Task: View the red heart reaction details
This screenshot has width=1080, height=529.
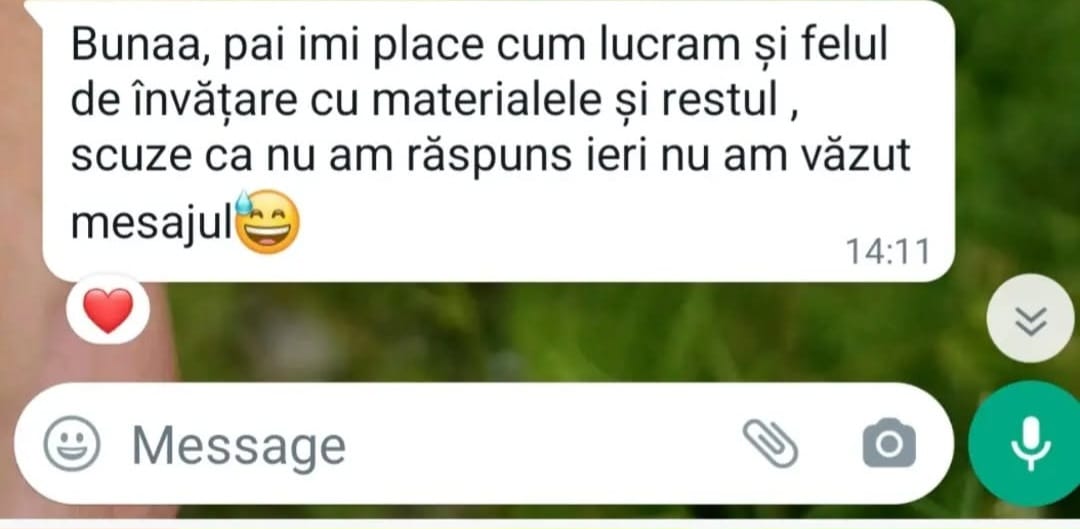Action: coord(107,311)
